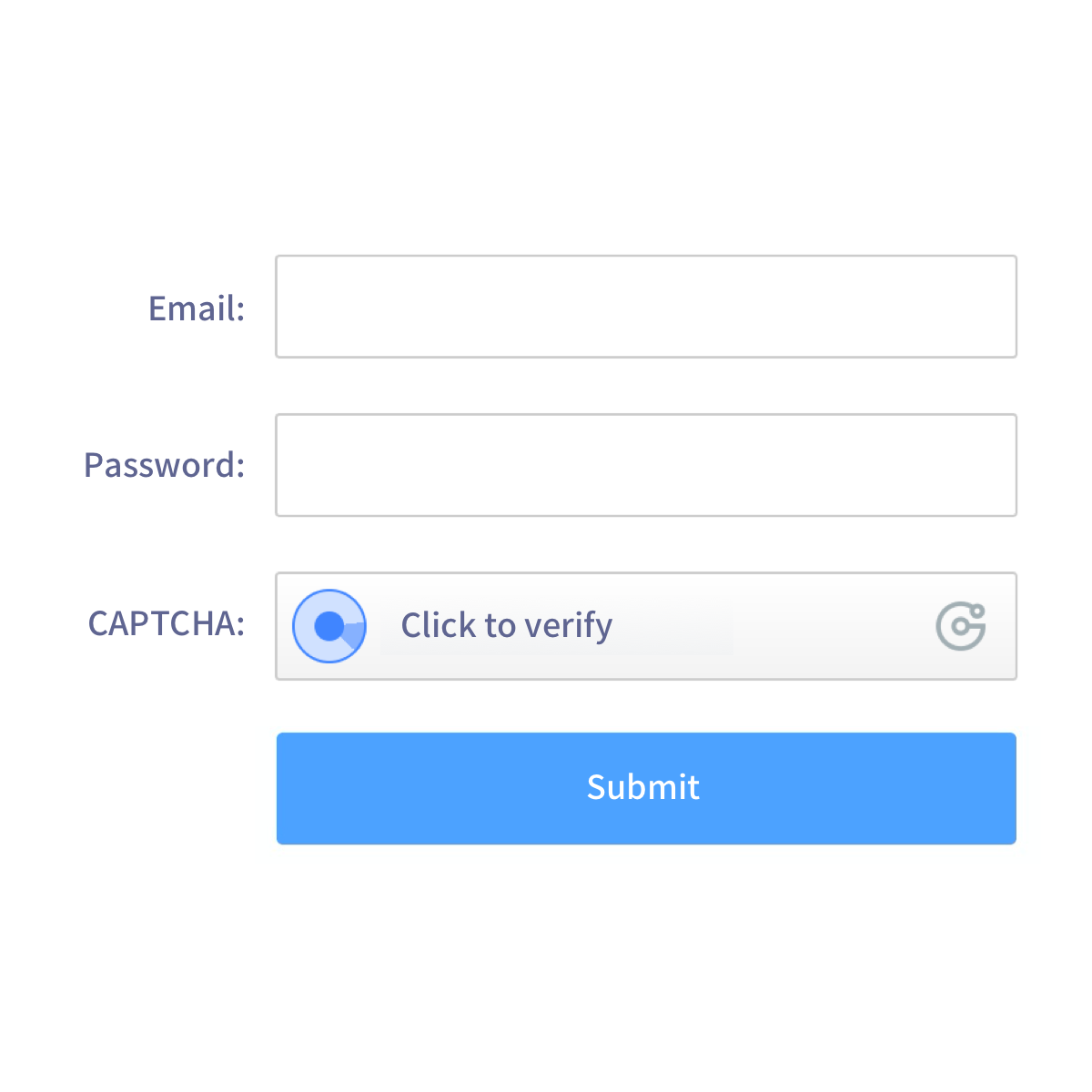The height and width of the screenshot is (1092, 1092).
Task: Reload the CAPTCHA challenge using the circular arrow
Action: (x=961, y=625)
